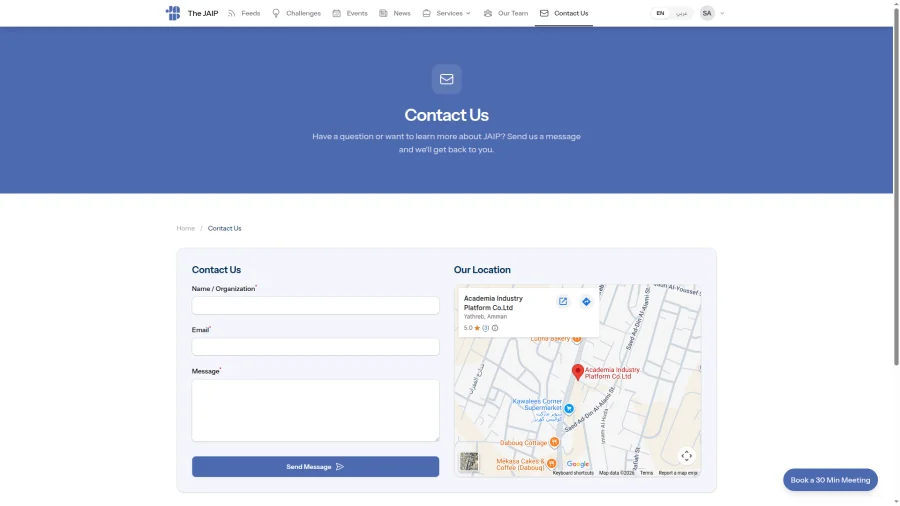Click the map camera controls button
Viewport: 900px width, 506px height.
pyautogui.click(x=686, y=456)
